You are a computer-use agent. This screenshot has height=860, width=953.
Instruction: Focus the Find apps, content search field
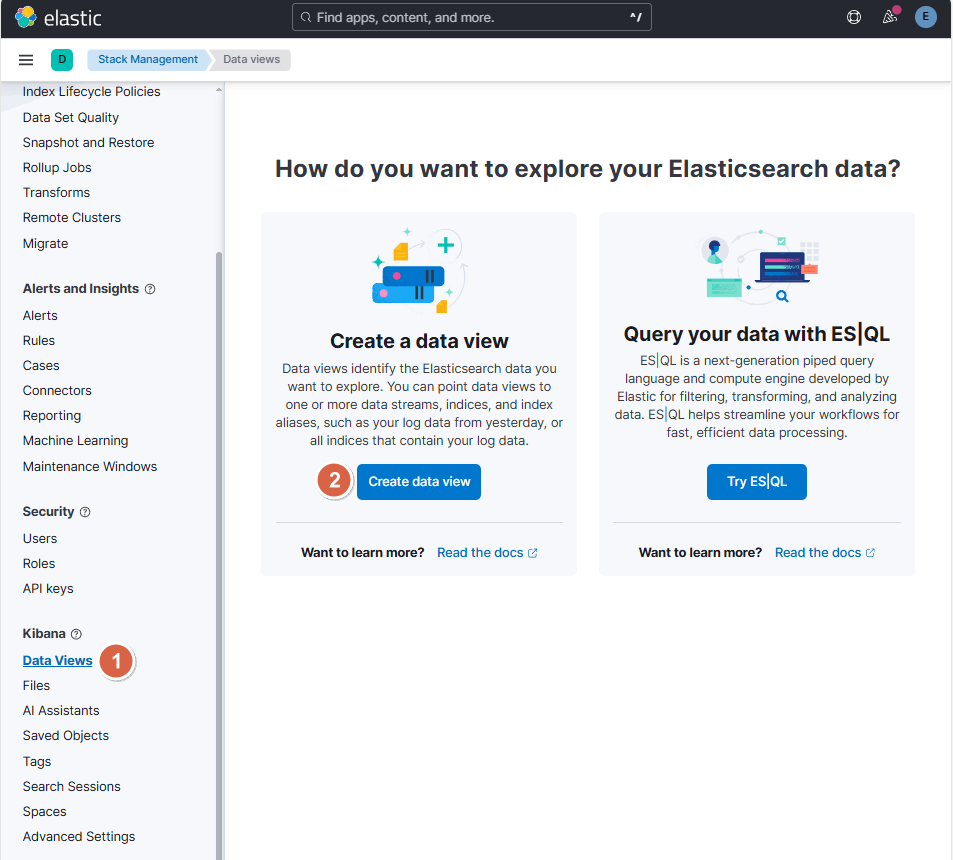point(472,17)
